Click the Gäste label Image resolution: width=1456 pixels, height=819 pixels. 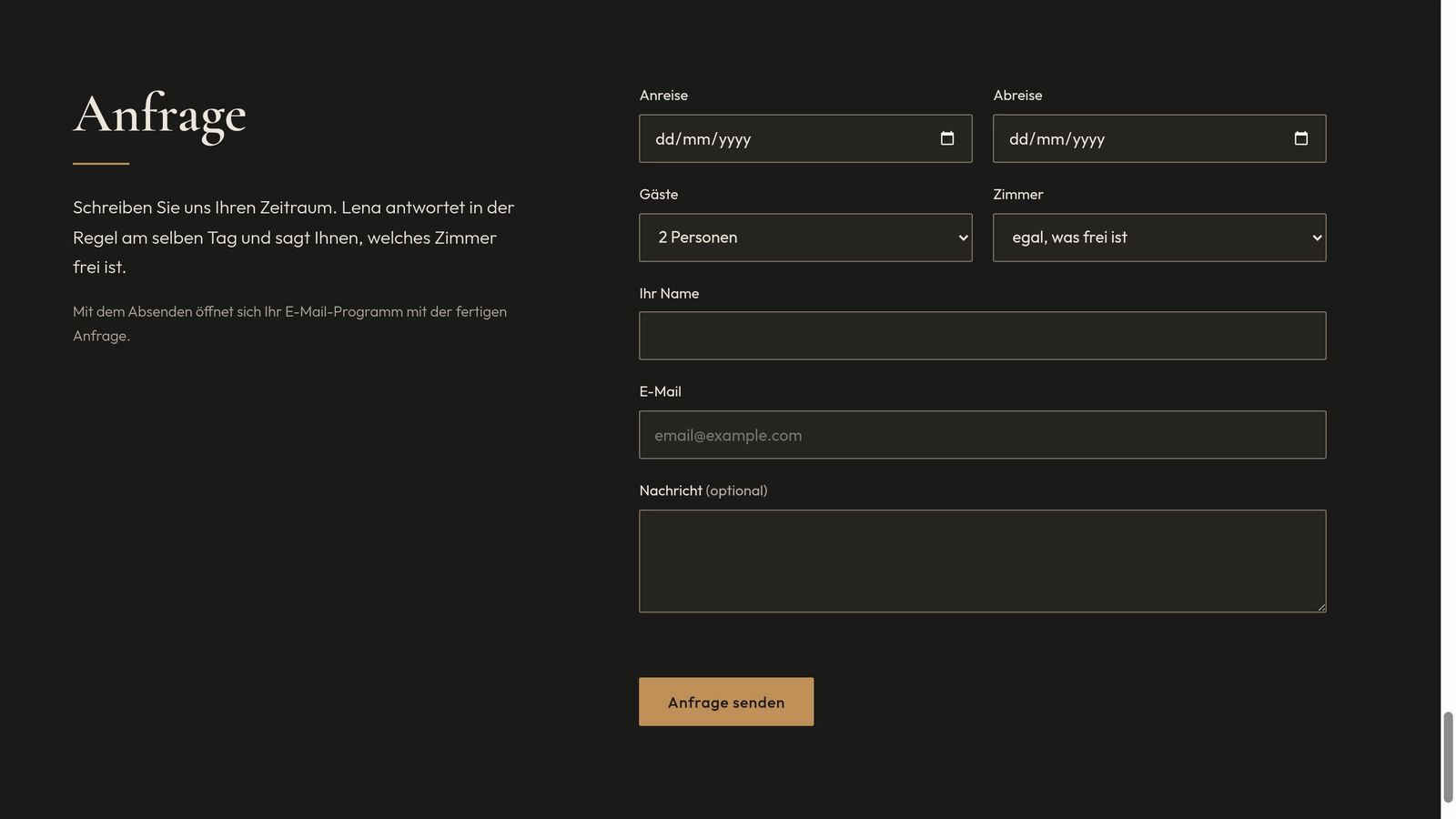659,194
